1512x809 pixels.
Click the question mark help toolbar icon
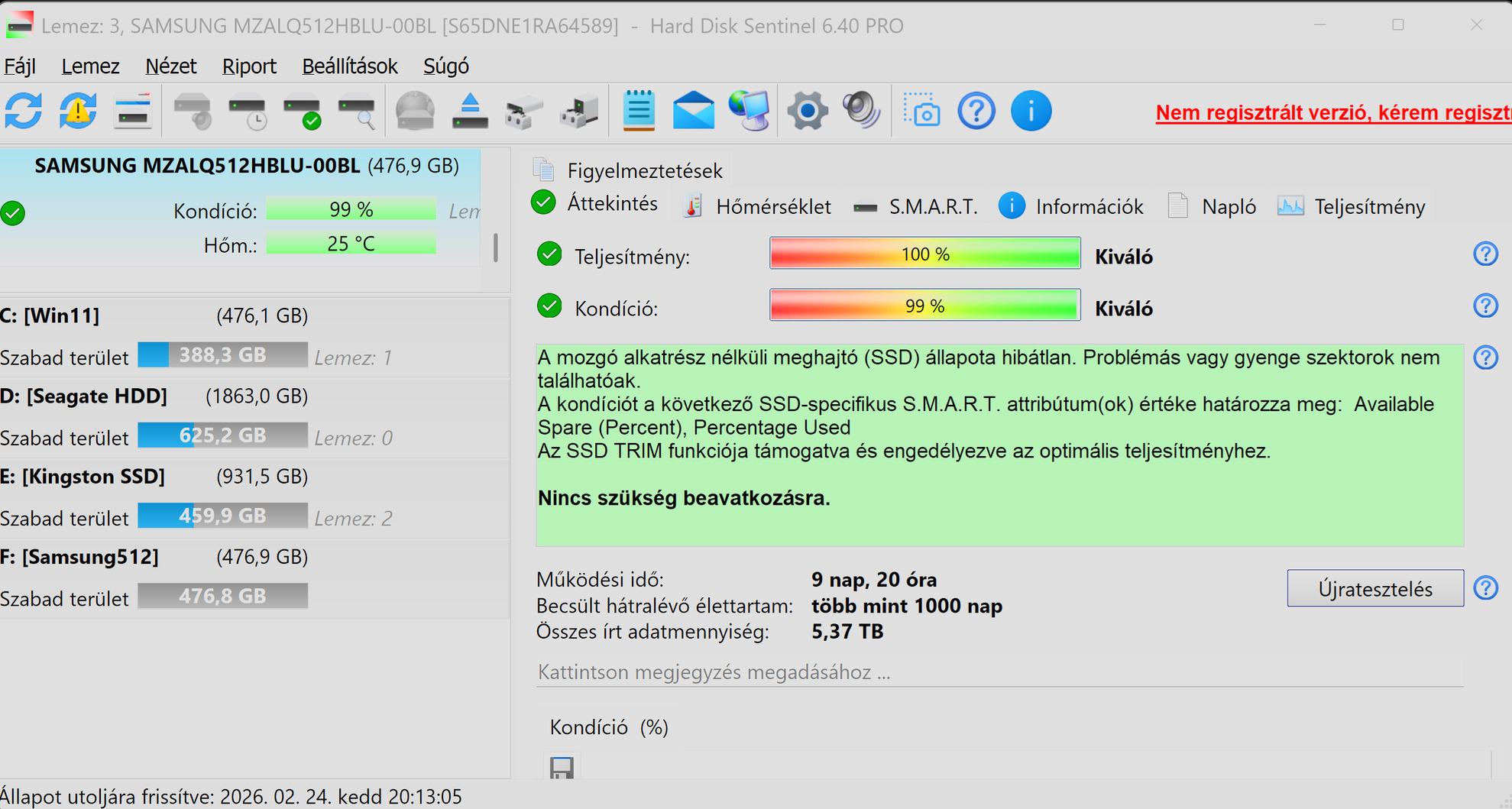pos(976,112)
